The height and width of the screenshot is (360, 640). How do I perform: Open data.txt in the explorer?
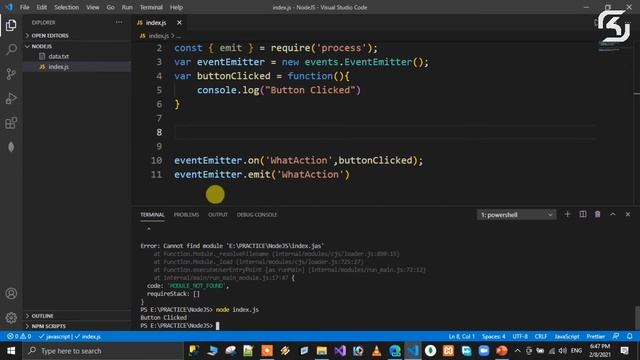pyautogui.click(x=58, y=56)
